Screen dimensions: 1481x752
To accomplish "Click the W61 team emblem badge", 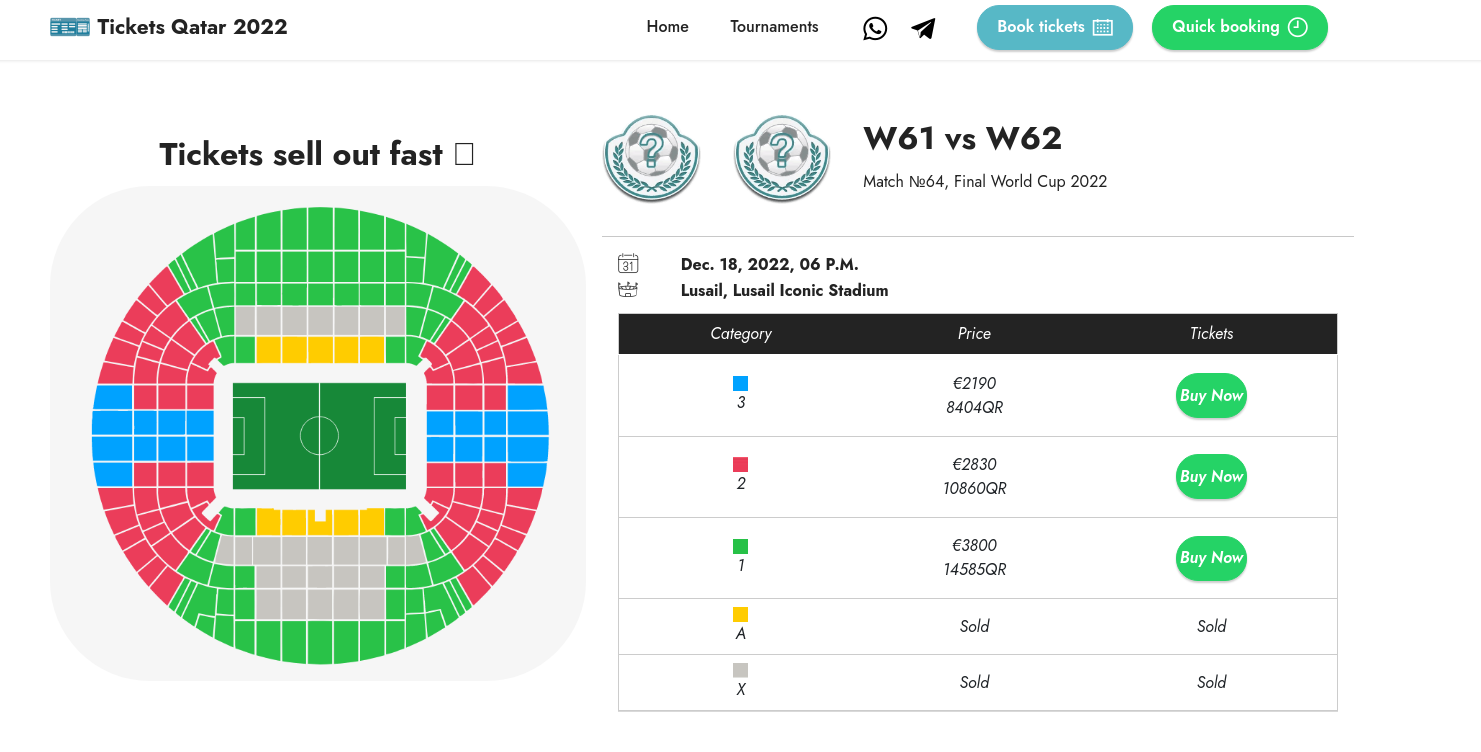I will pos(652,158).
